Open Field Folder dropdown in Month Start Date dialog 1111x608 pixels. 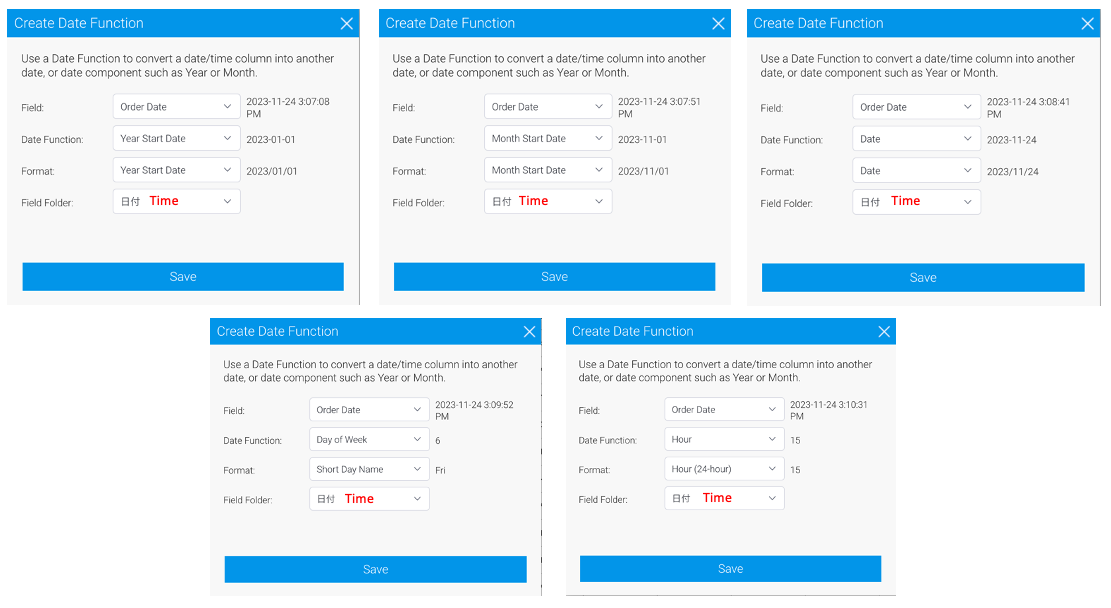(547, 202)
